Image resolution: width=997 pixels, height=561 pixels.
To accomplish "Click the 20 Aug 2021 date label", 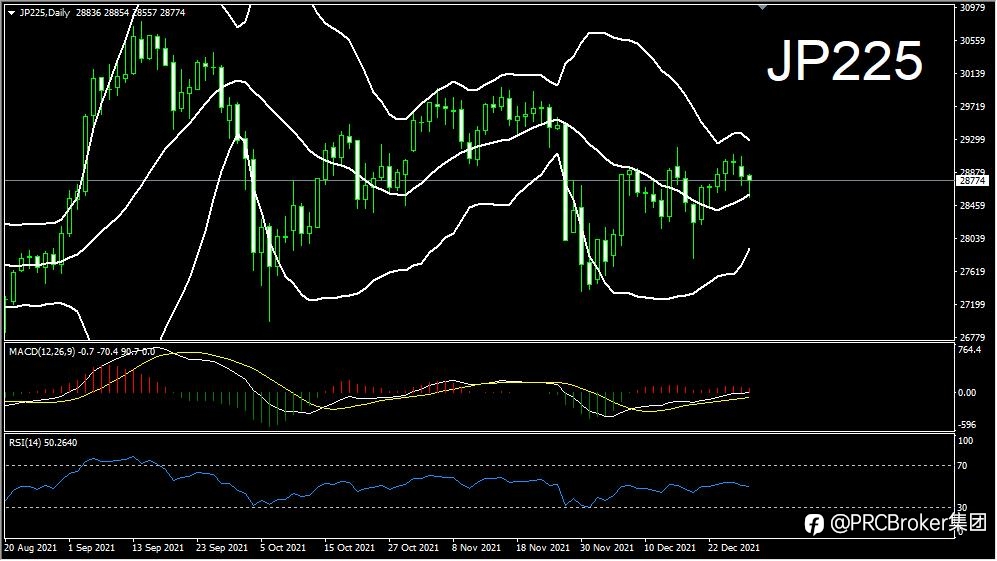I will [x=31, y=548].
